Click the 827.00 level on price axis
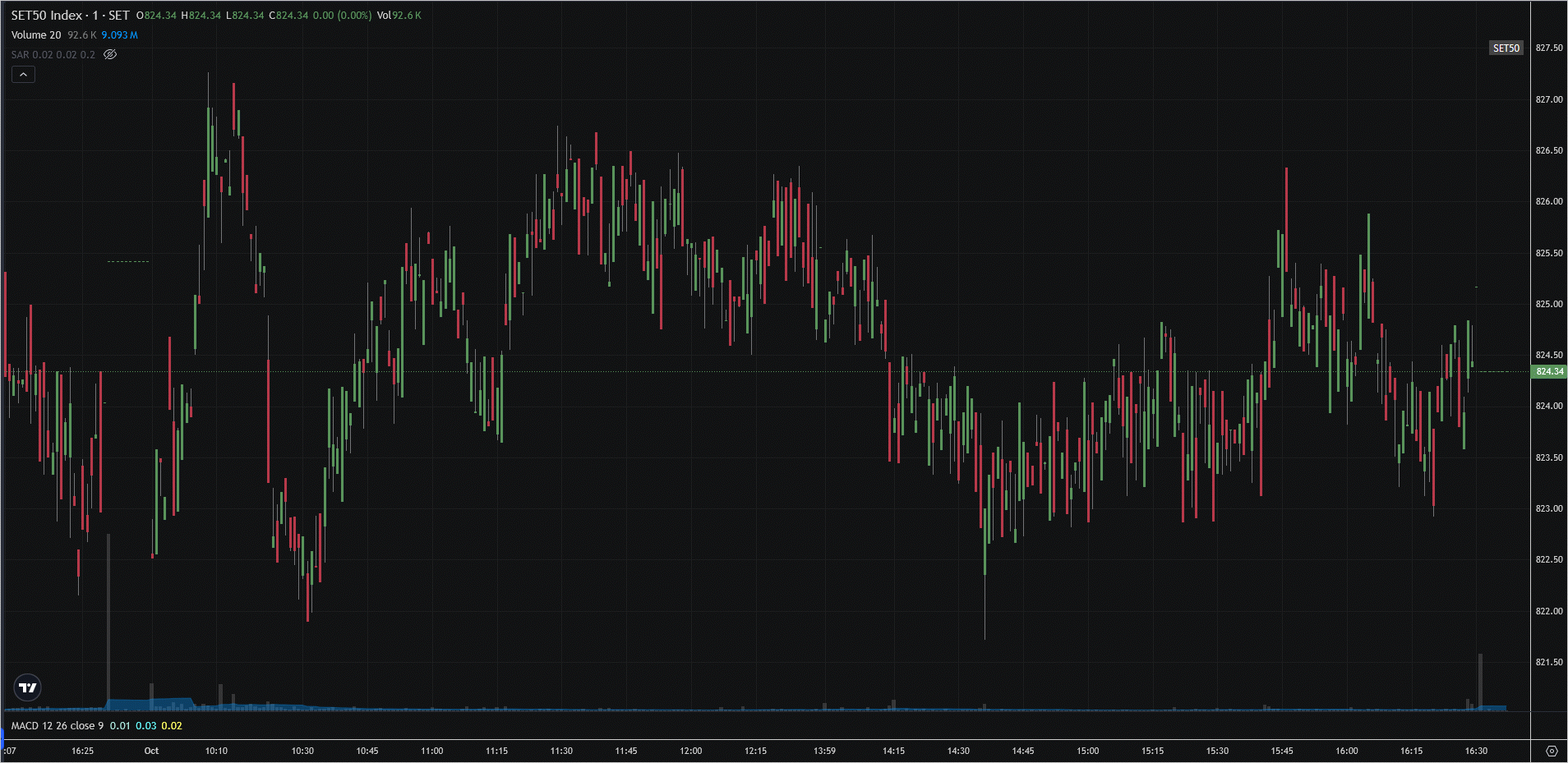1568x763 pixels. tap(1549, 99)
